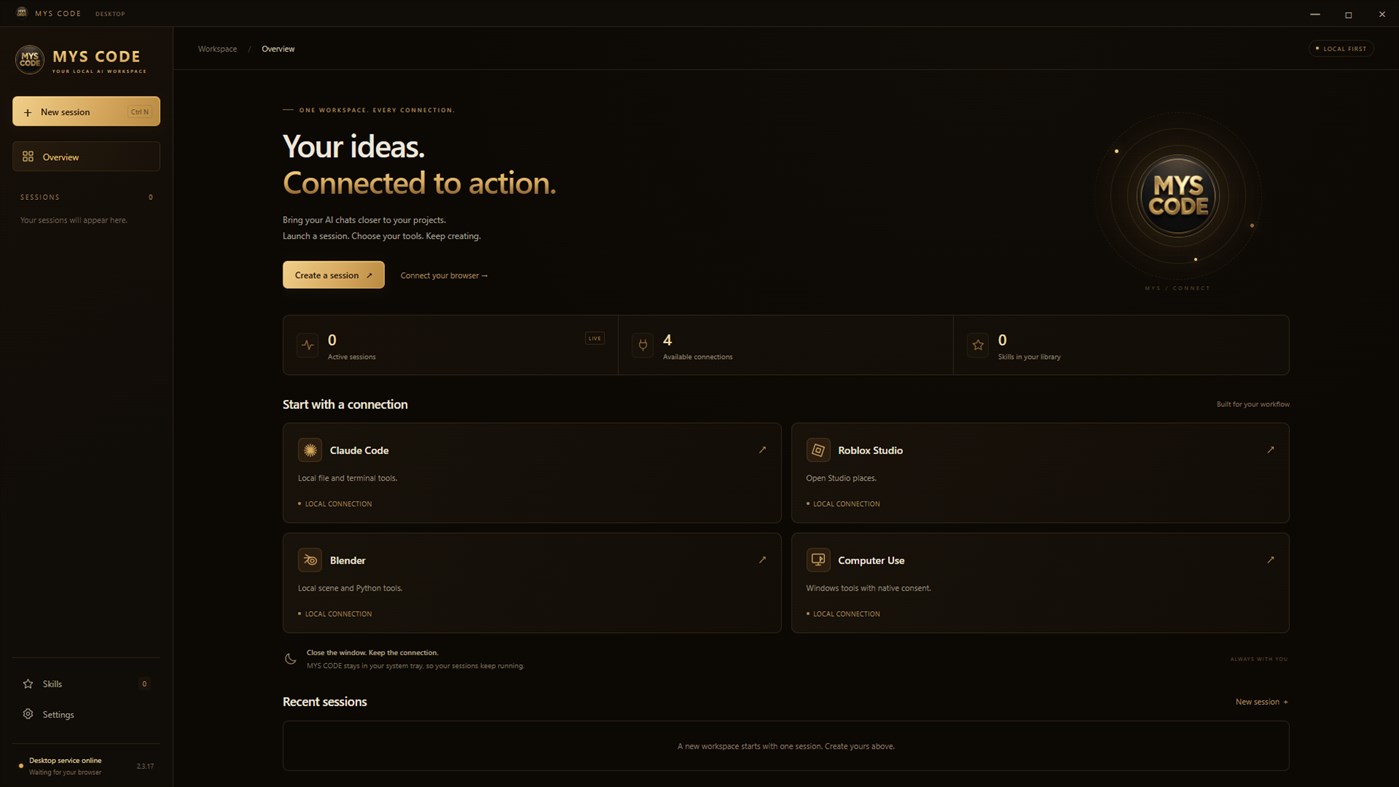This screenshot has width=1399, height=787.
Task: Click the Ctrl N shortcut hint
Action: [x=140, y=112]
